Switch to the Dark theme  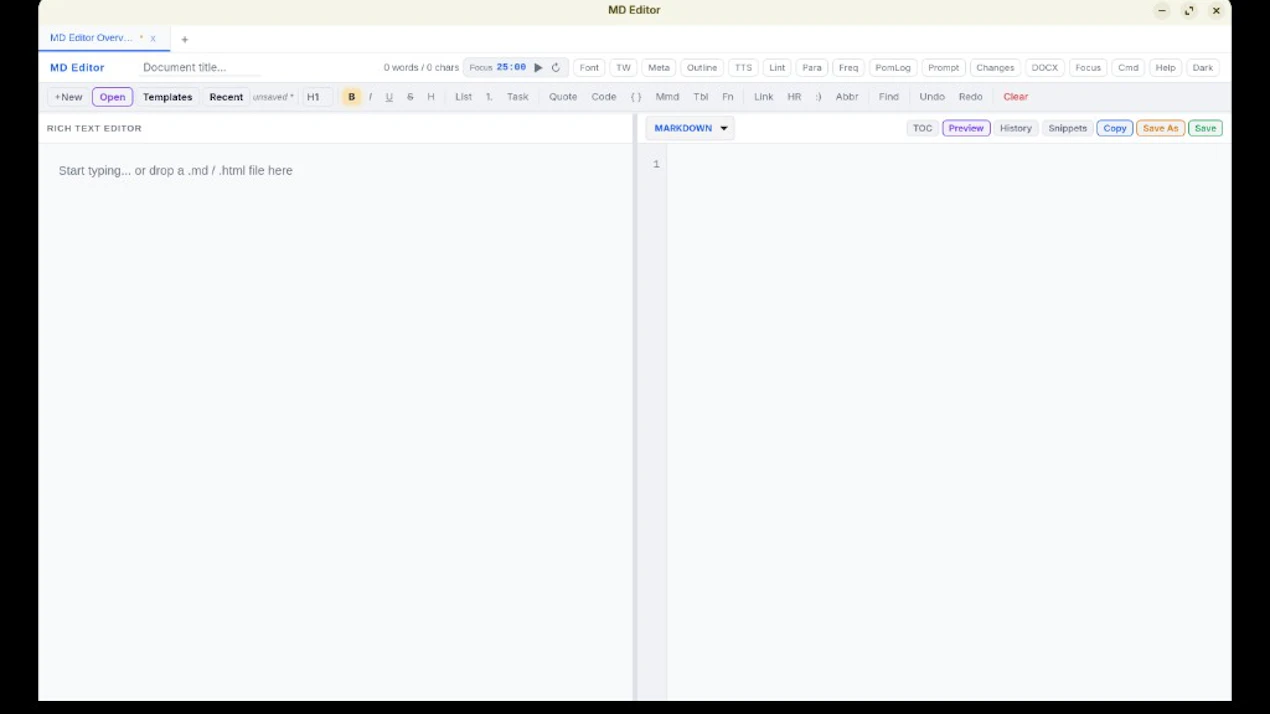coord(1203,68)
